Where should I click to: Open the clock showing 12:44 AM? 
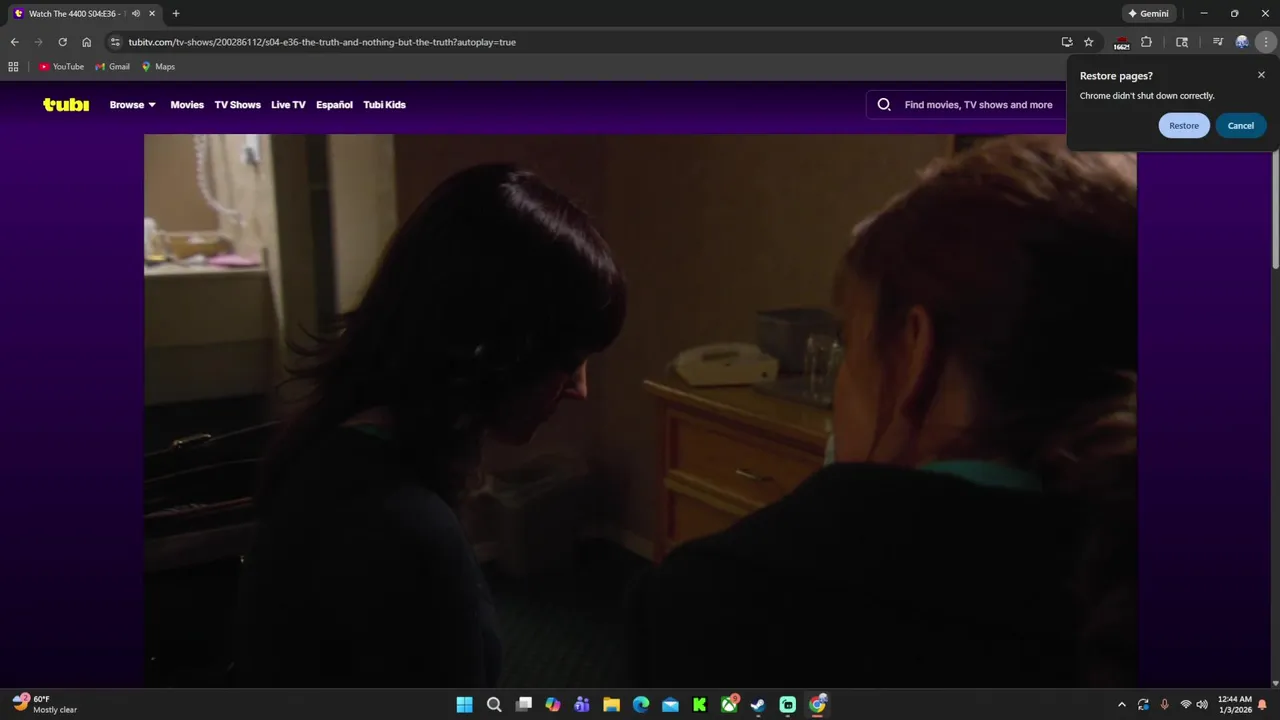[x=1235, y=704]
